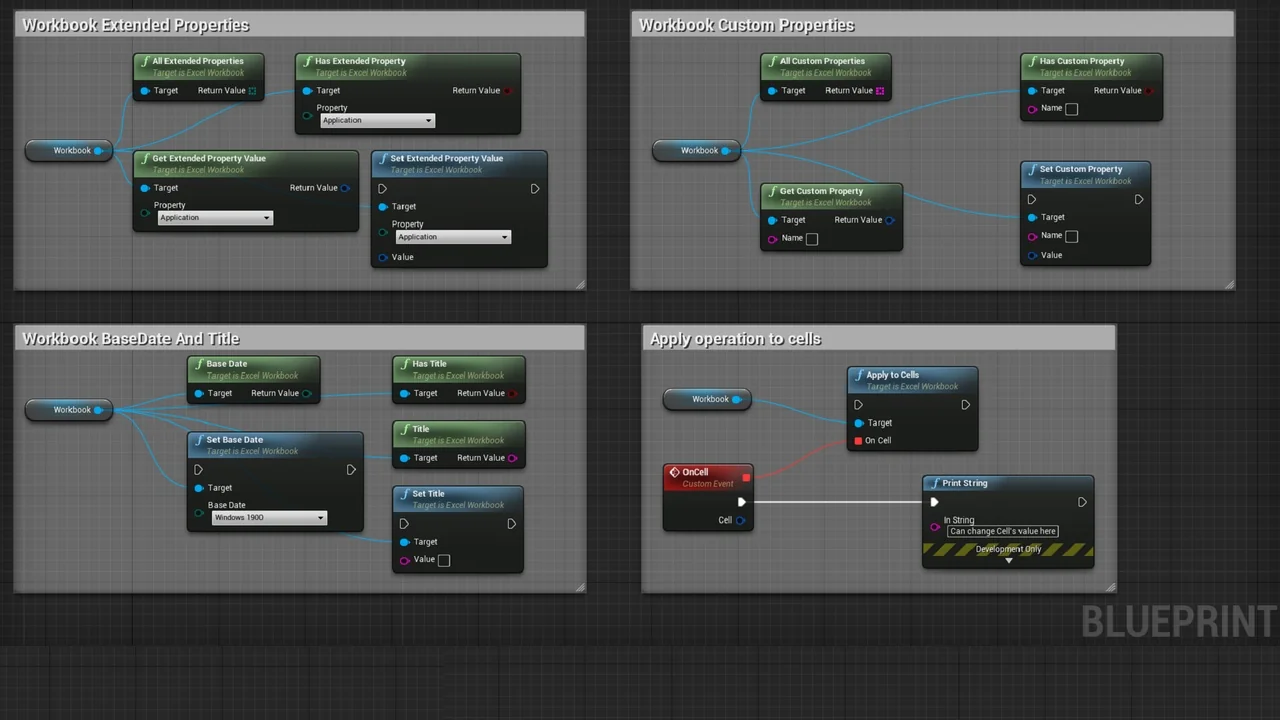Click the Set Extended Property Value exec input pin
Viewport: 1280px width, 720px height.
click(383, 189)
